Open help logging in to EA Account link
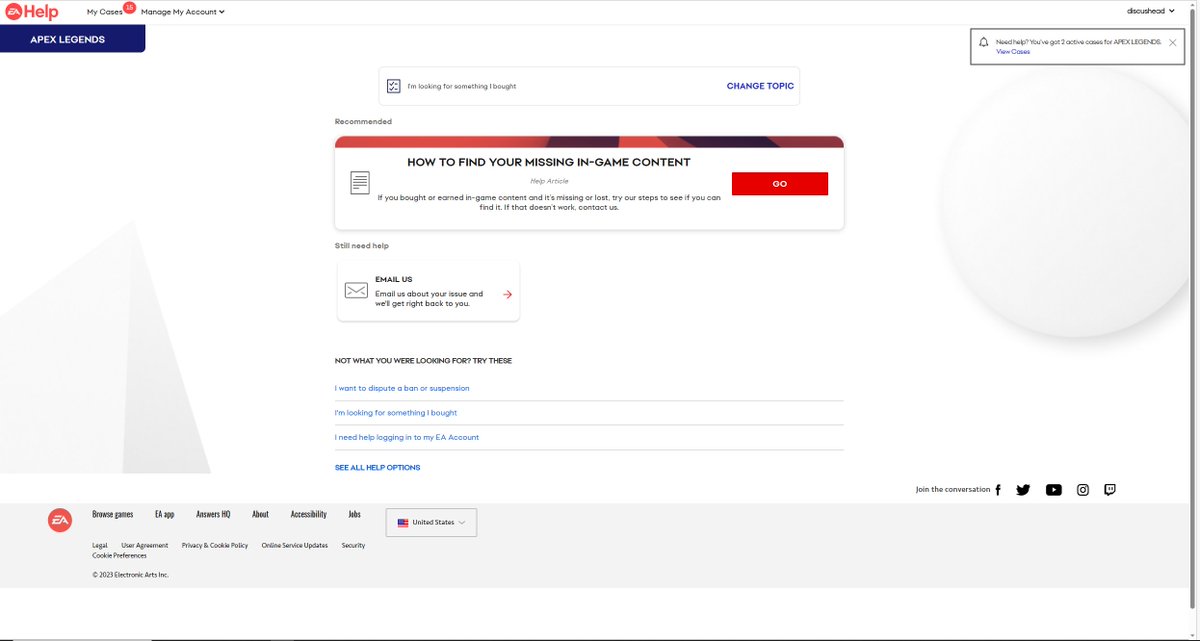Viewport: 1200px width, 641px height. pyautogui.click(x=407, y=437)
